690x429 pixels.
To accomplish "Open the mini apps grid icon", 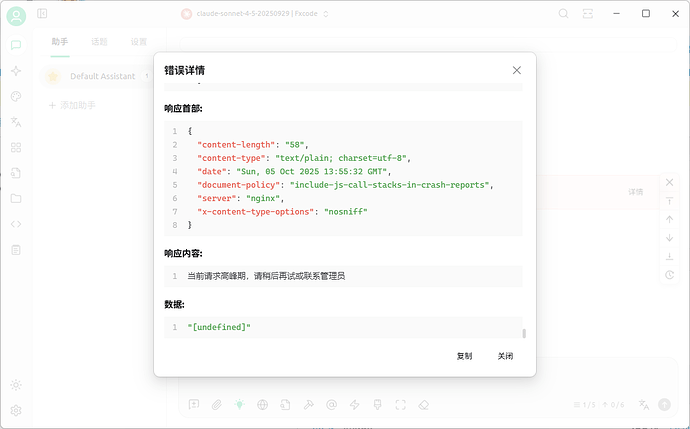I will [16, 147].
